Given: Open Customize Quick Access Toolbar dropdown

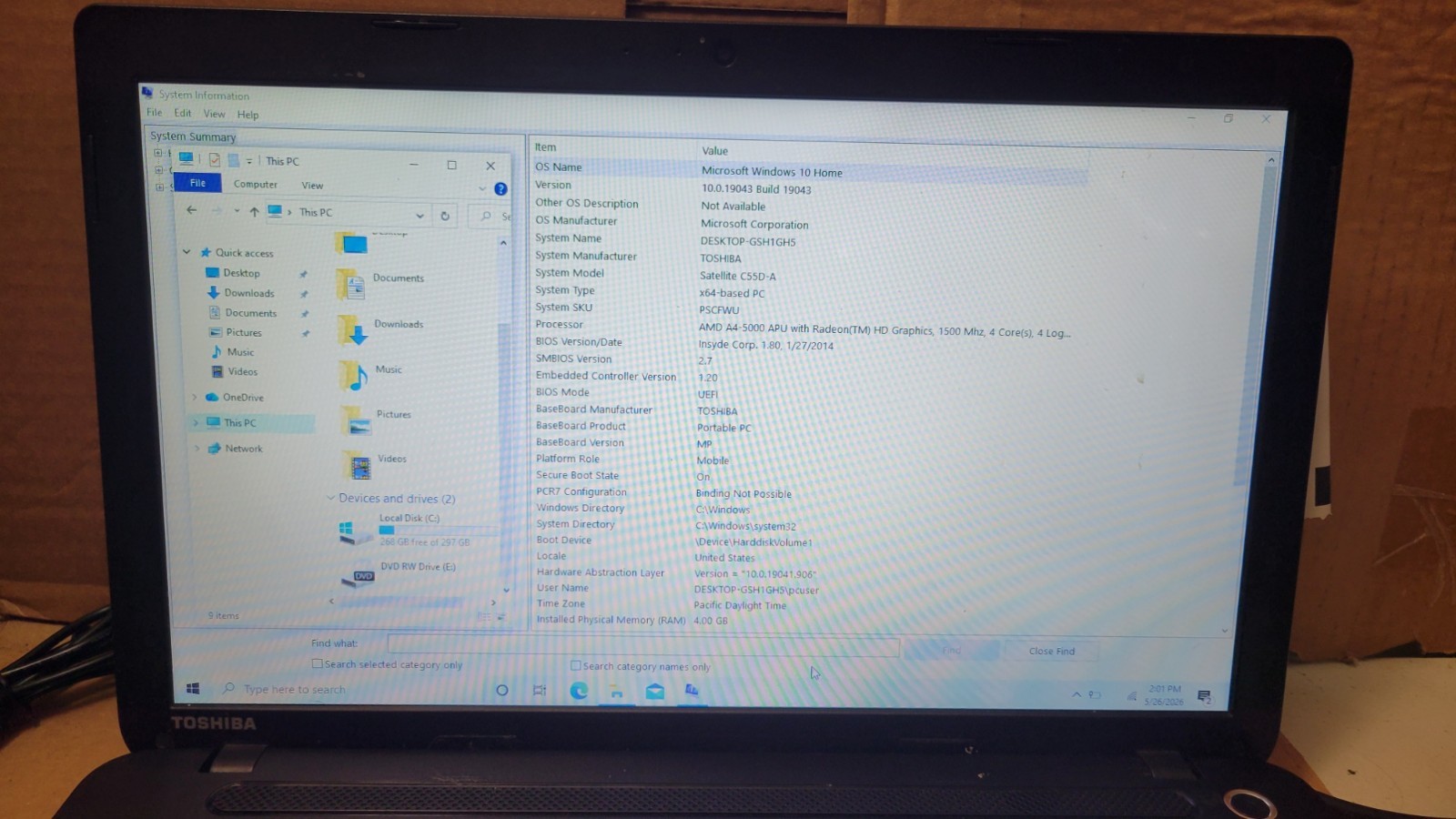Looking at the screenshot, I should point(248,161).
